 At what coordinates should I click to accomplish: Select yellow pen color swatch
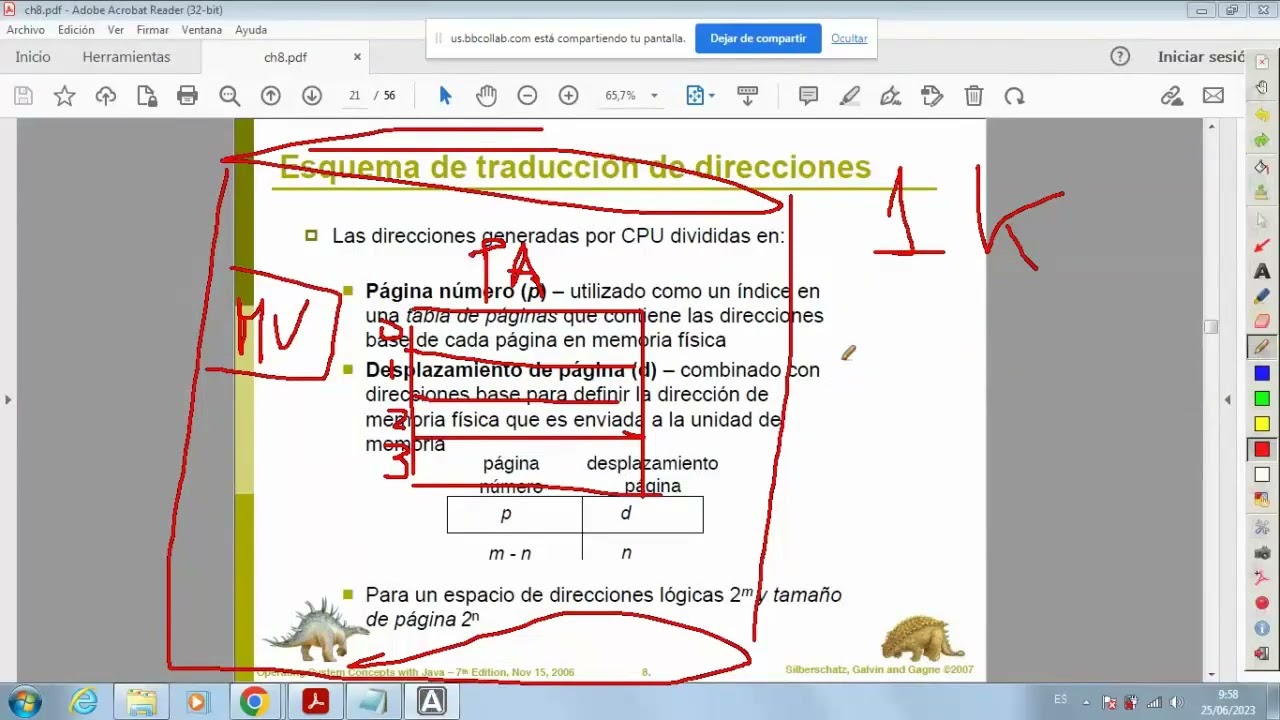[1262, 424]
